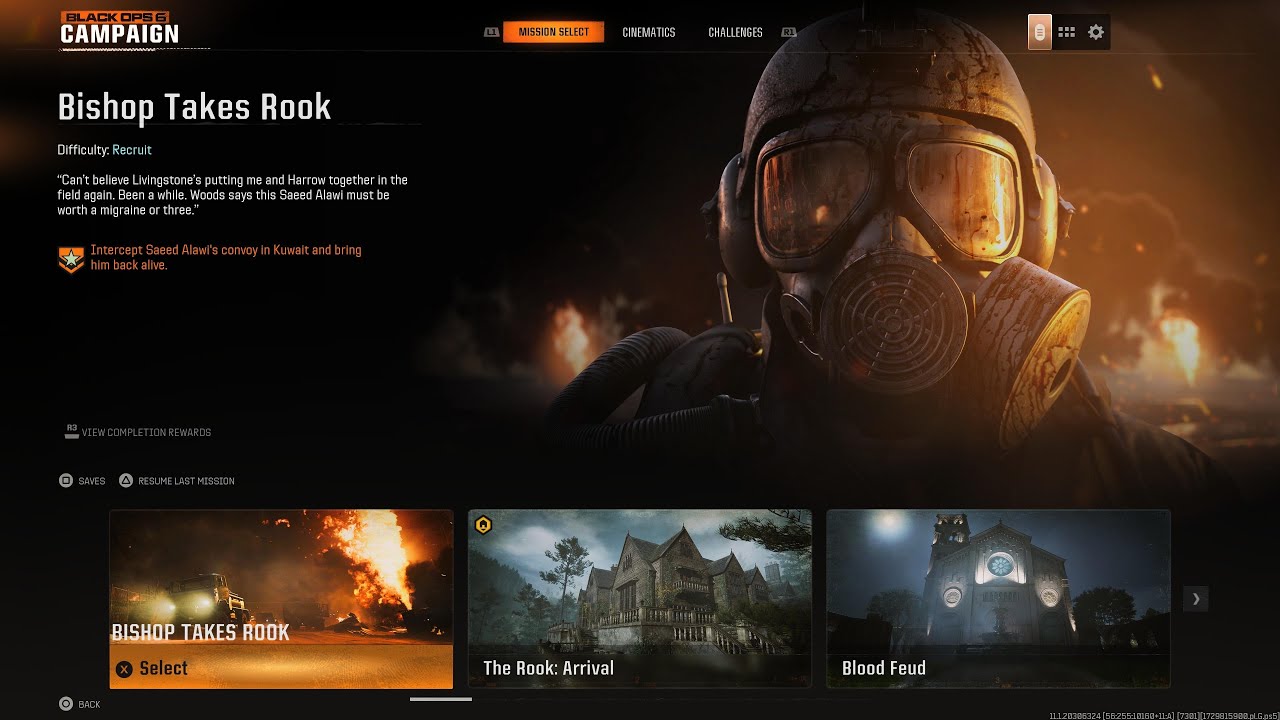Click the square Saves button icon
The height and width of the screenshot is (720, 1280).
pos(66,481)
